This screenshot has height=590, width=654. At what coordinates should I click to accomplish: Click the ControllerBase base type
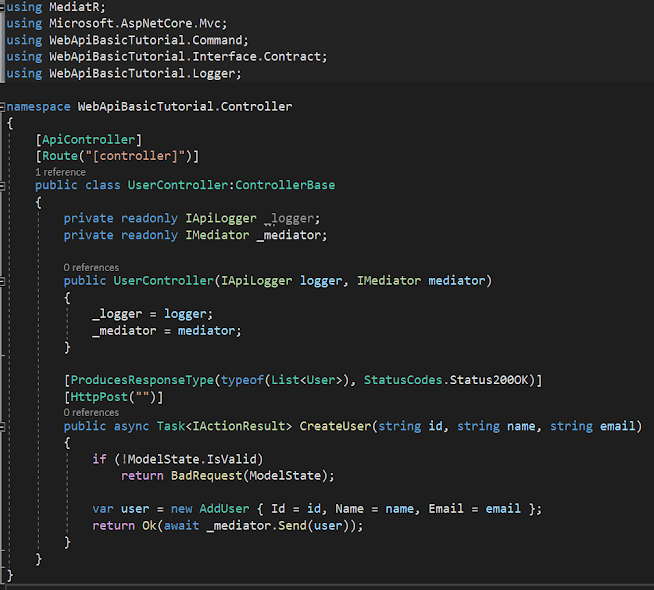pyautogui.click(x=285, y=185)
